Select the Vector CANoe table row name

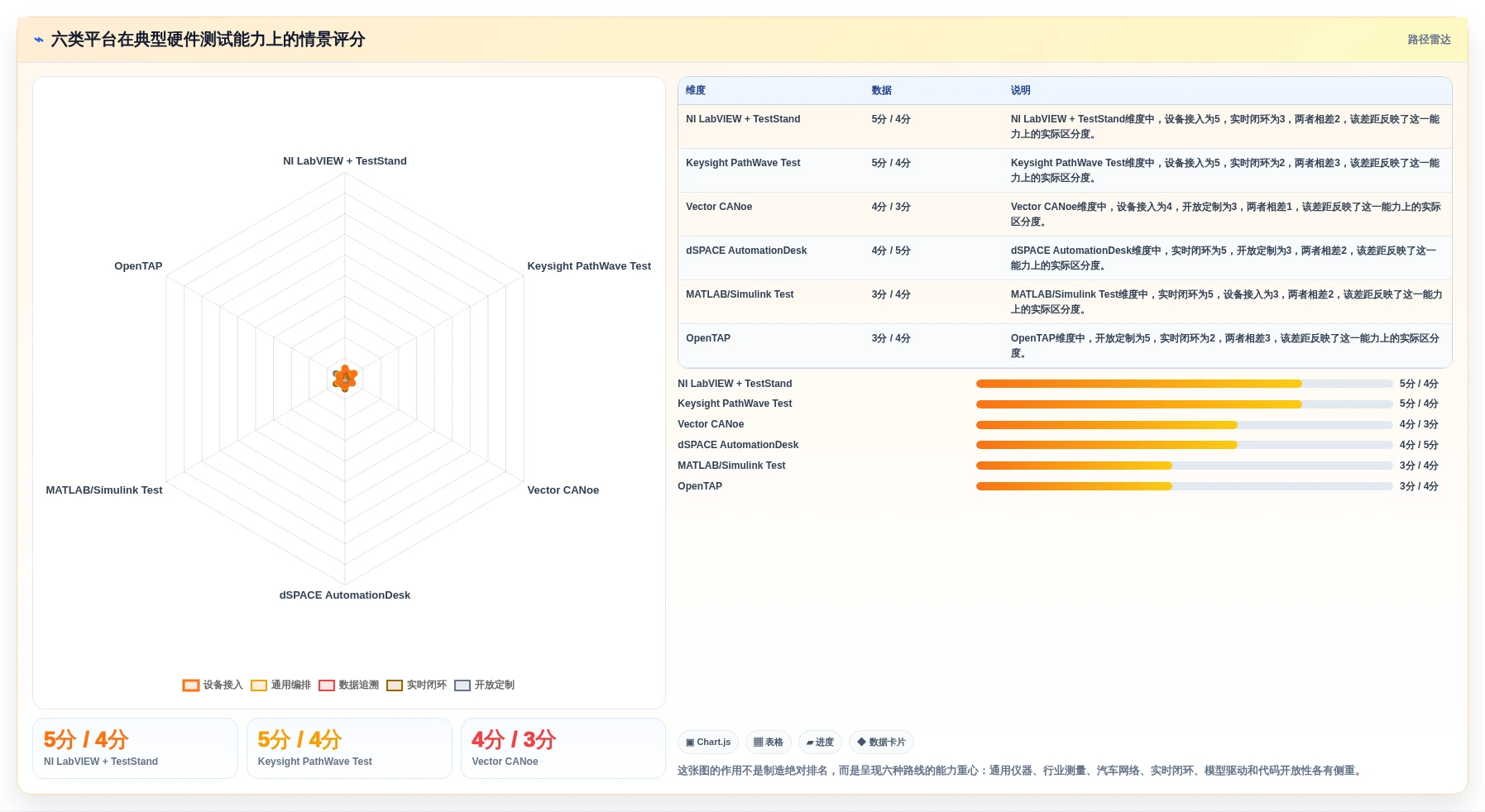[719, 207]
